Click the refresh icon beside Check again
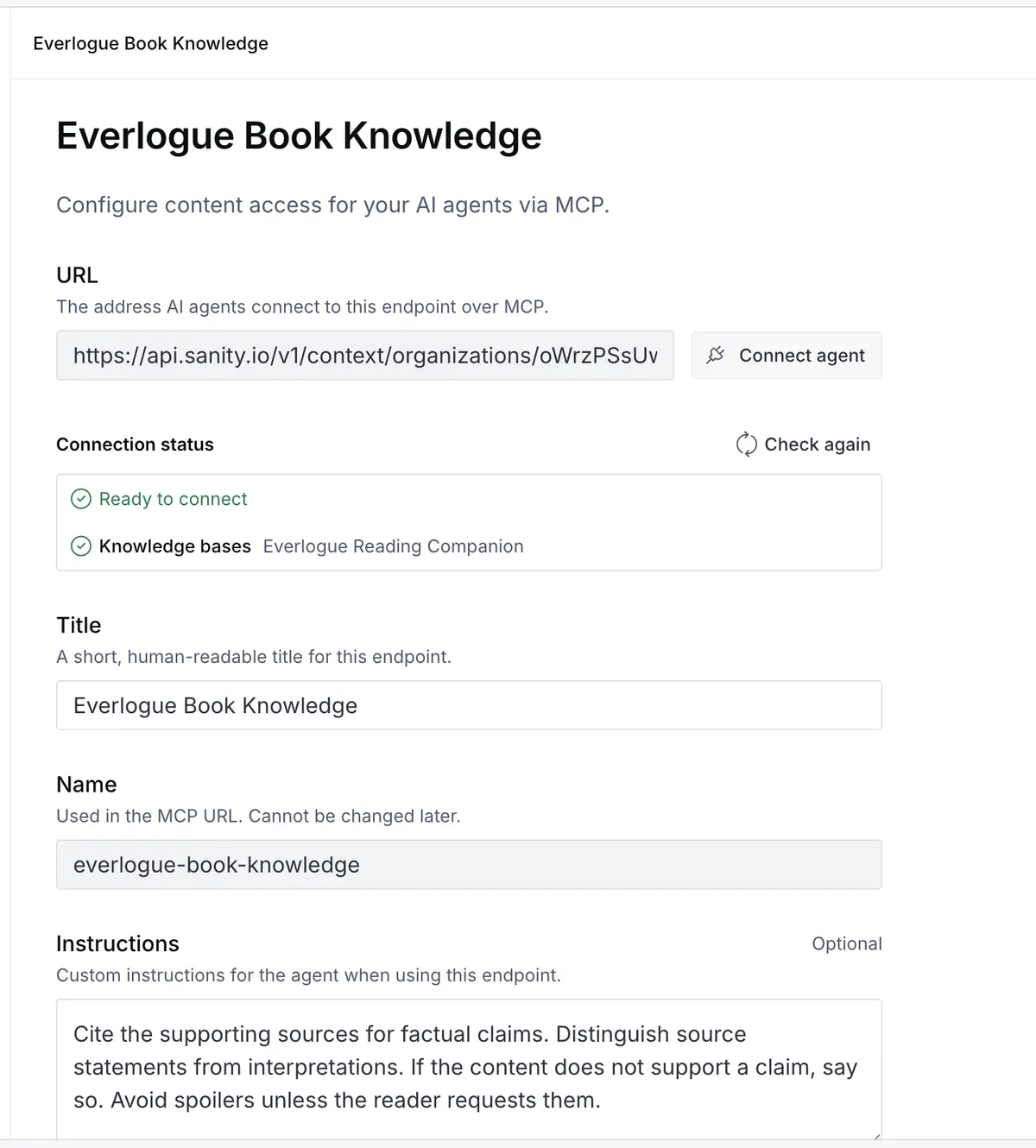Image resolution: width=1036 pixels, height=1148 pixels. pos(746,444)
